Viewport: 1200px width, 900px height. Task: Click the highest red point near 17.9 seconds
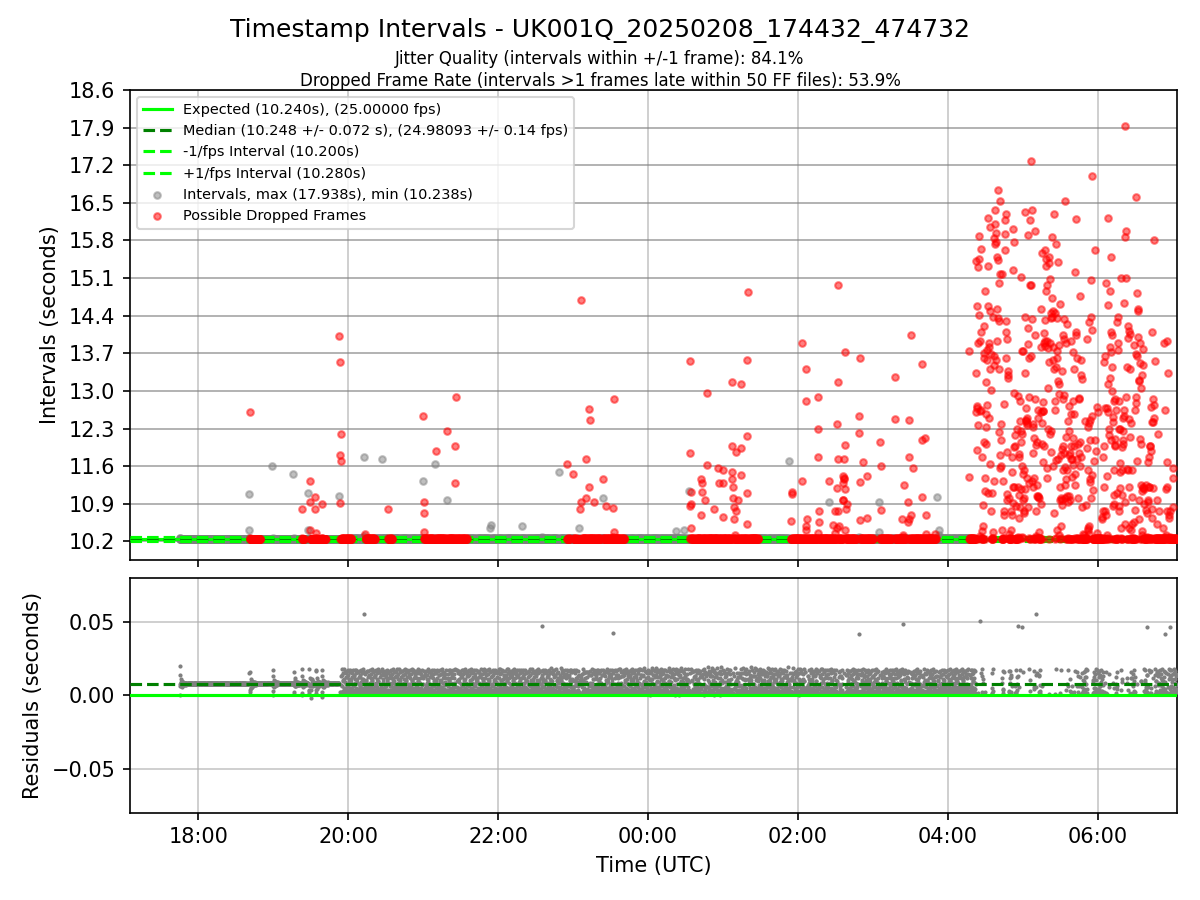tap(1125, 126)
